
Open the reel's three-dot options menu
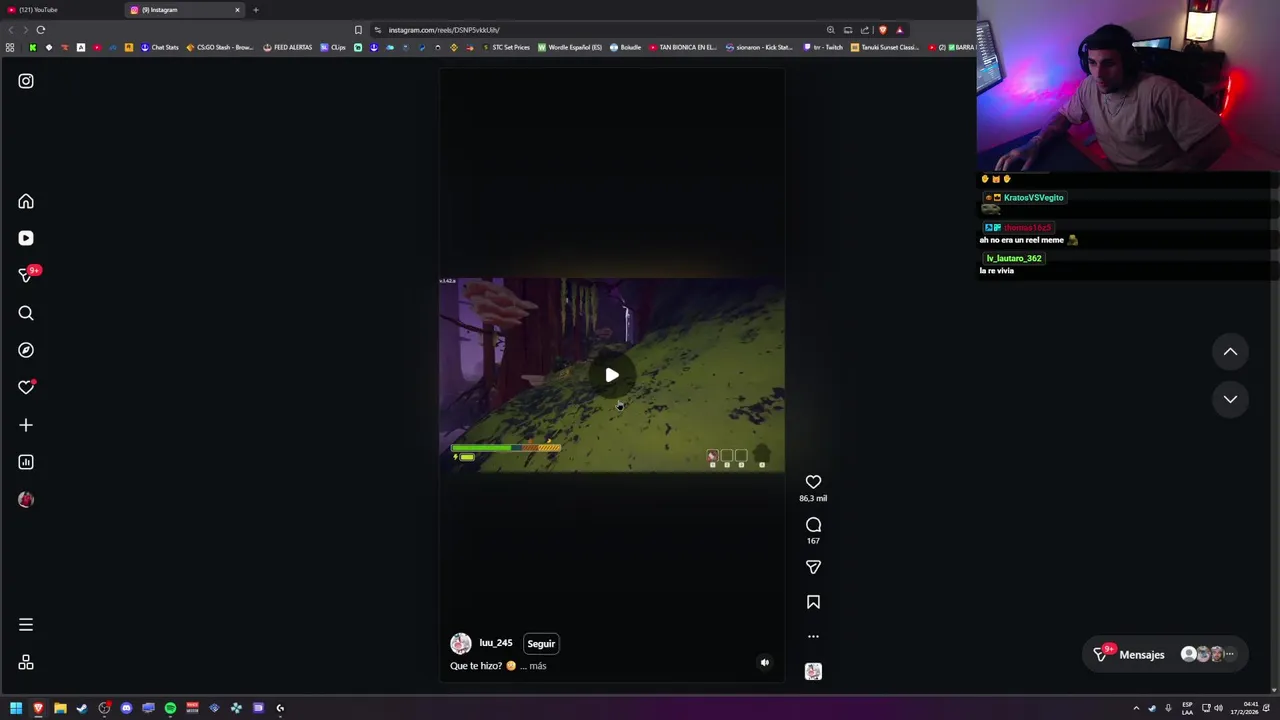click(813, 636)
